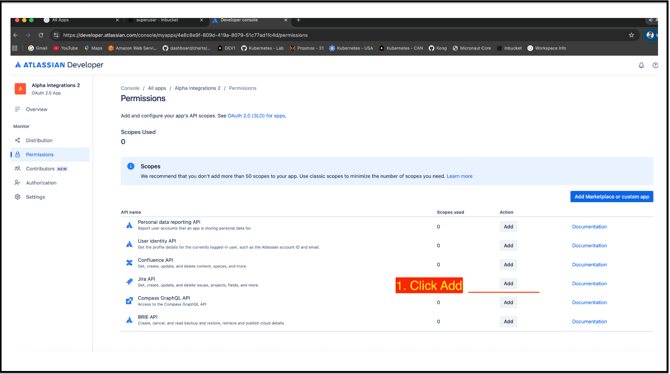Open a new browser tab
This screenshot has height=374, width=670.
[298, 20]
